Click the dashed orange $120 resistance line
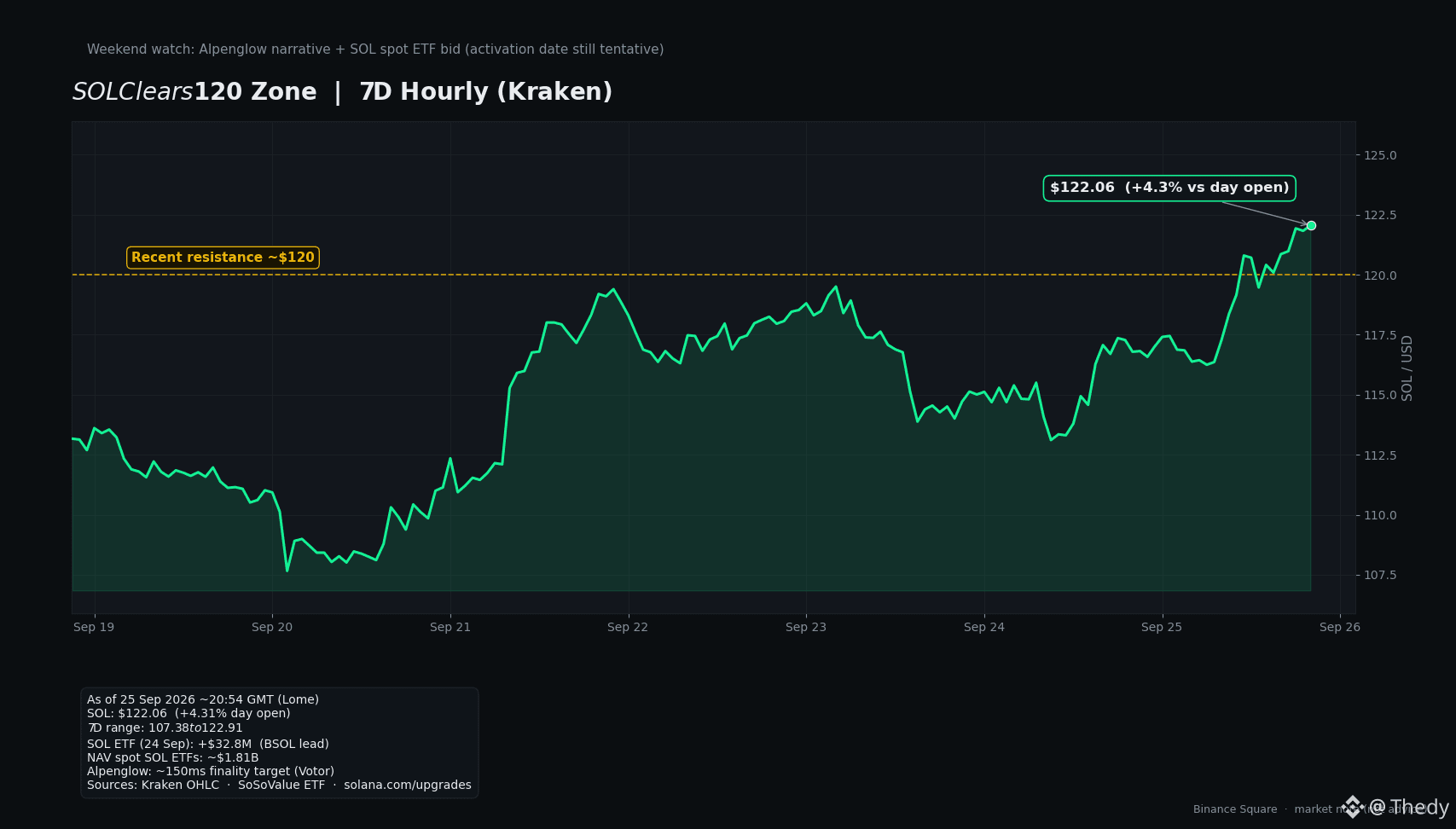Screen dimensions: 1456x829 [x=713, y=275]
